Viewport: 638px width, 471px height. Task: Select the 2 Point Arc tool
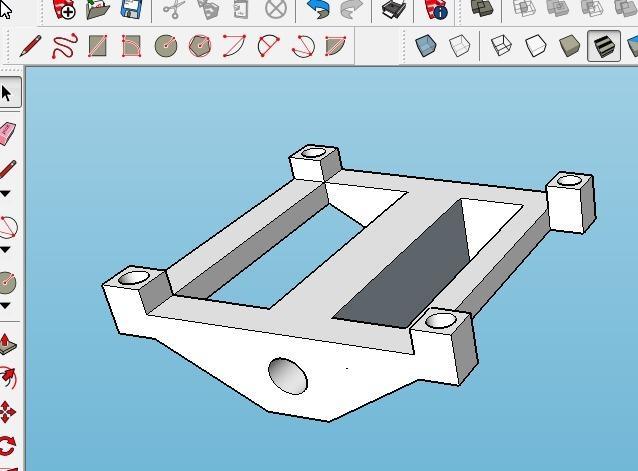tap(269, 46)
